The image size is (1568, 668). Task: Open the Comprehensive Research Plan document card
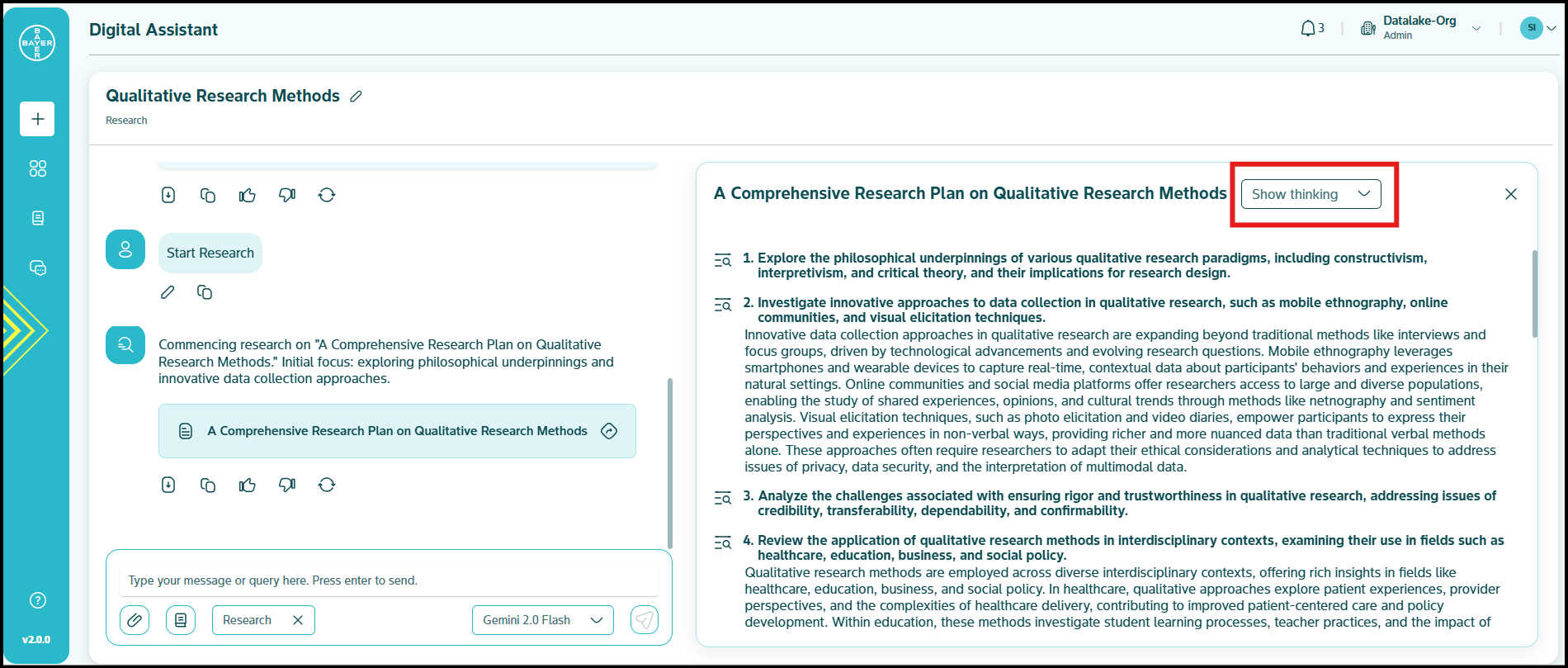click(397, 431)
